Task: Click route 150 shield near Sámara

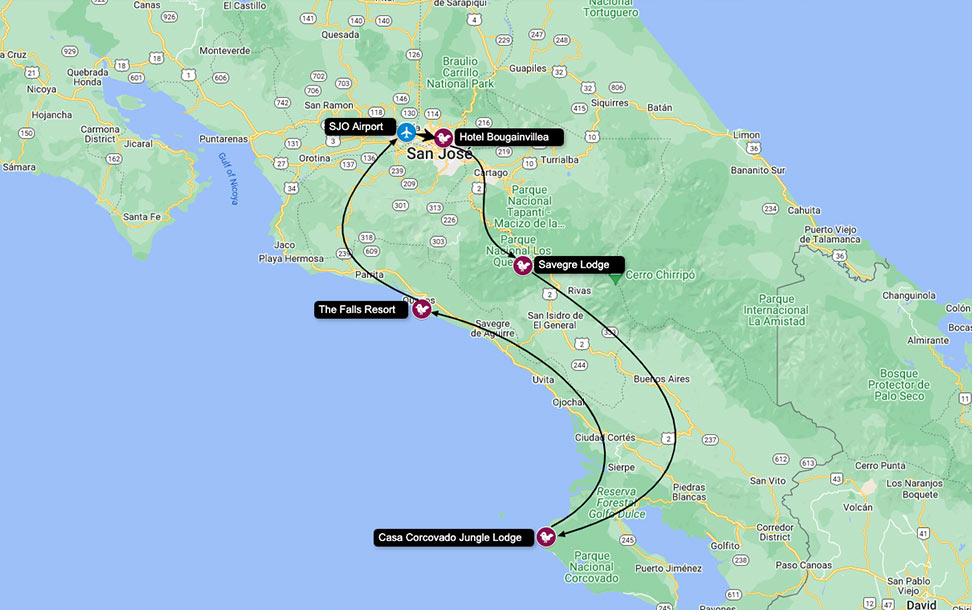Action: [x=27, y=133]
